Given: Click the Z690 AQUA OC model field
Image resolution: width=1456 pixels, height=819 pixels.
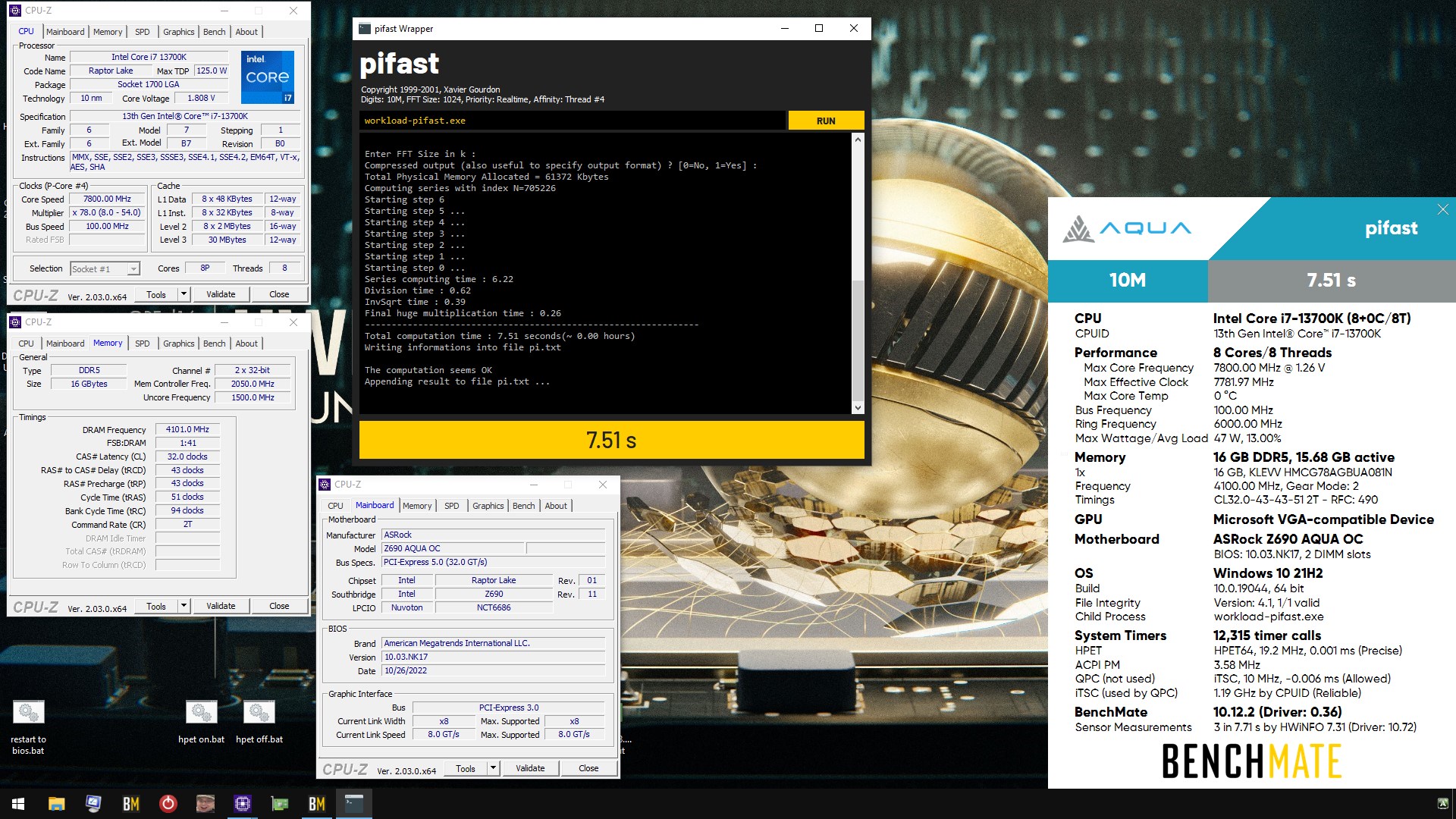Looking at the screenshot, I should point(453,548).
